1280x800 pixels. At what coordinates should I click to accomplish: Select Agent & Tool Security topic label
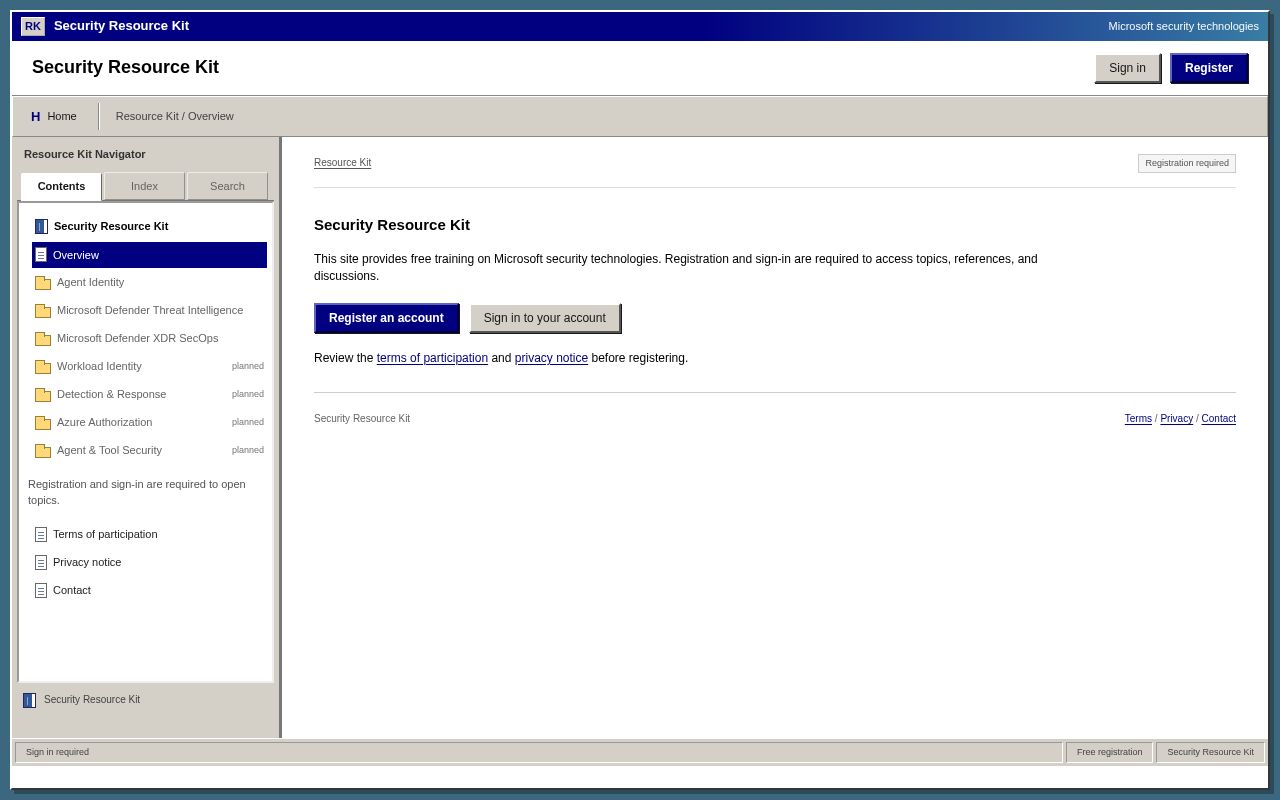tap(109, 450)
